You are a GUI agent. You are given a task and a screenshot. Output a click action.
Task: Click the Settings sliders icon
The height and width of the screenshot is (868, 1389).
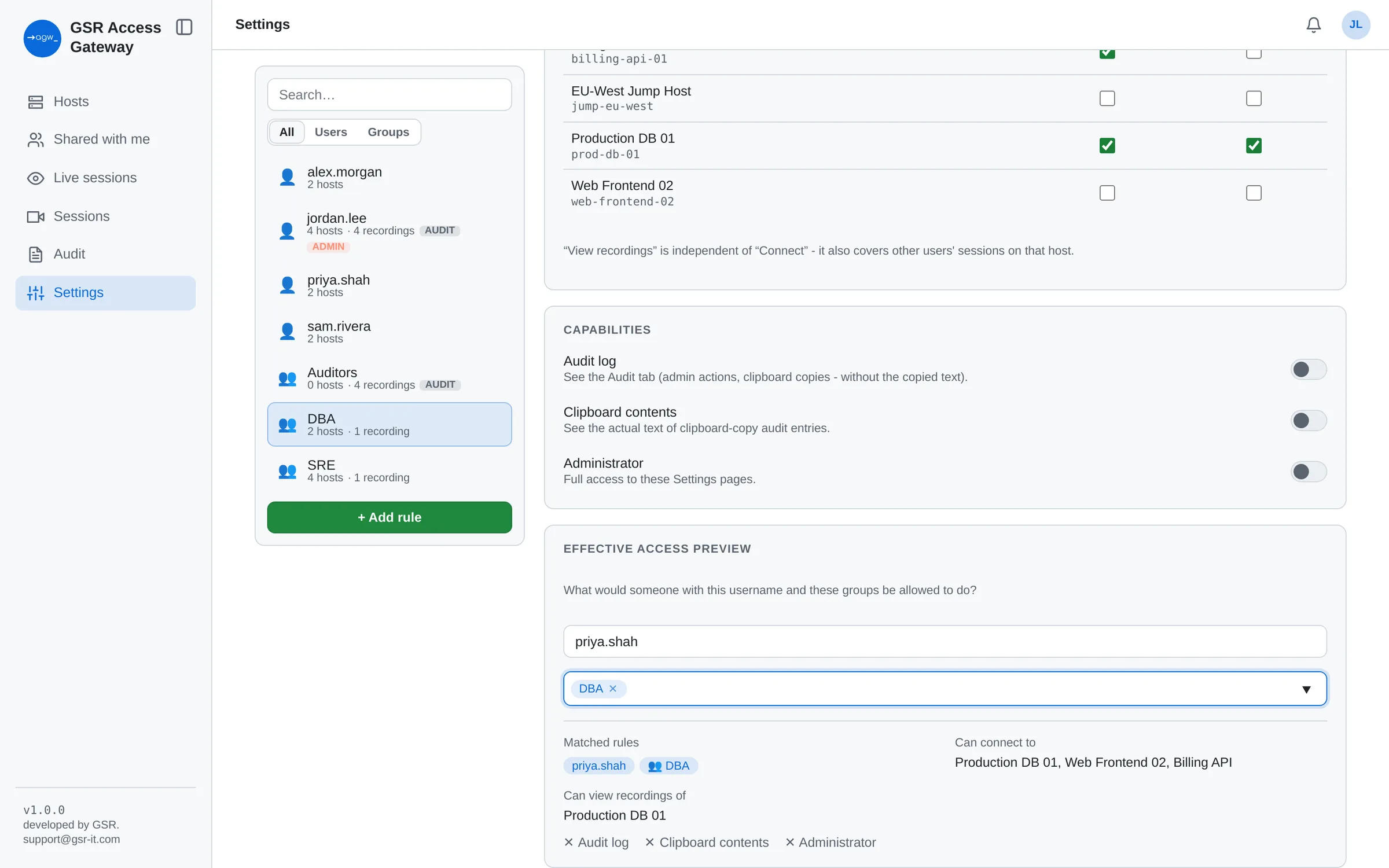click(36, 293)
